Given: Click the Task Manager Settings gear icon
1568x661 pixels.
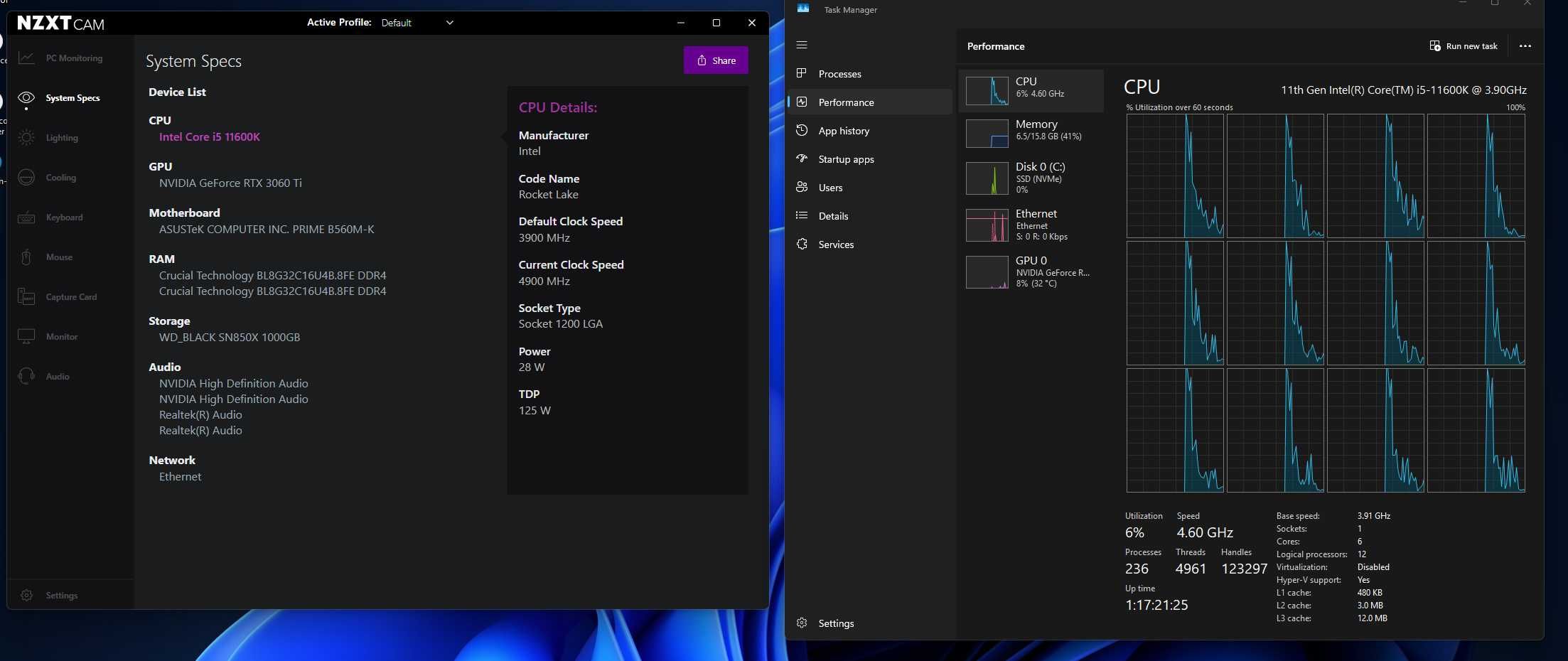Looking at the screenshot, I should pyautogui.click(x=802, y=623).
